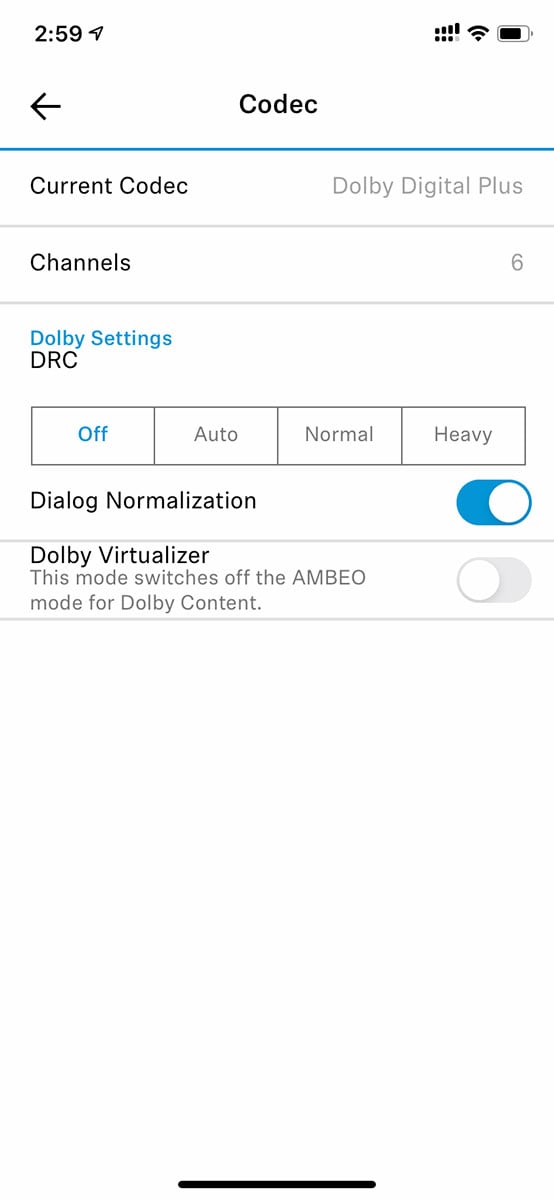554x1200 pixels.
Task: Enable the Dolby Virtualizer switch
Action: (x=493, y=579)
